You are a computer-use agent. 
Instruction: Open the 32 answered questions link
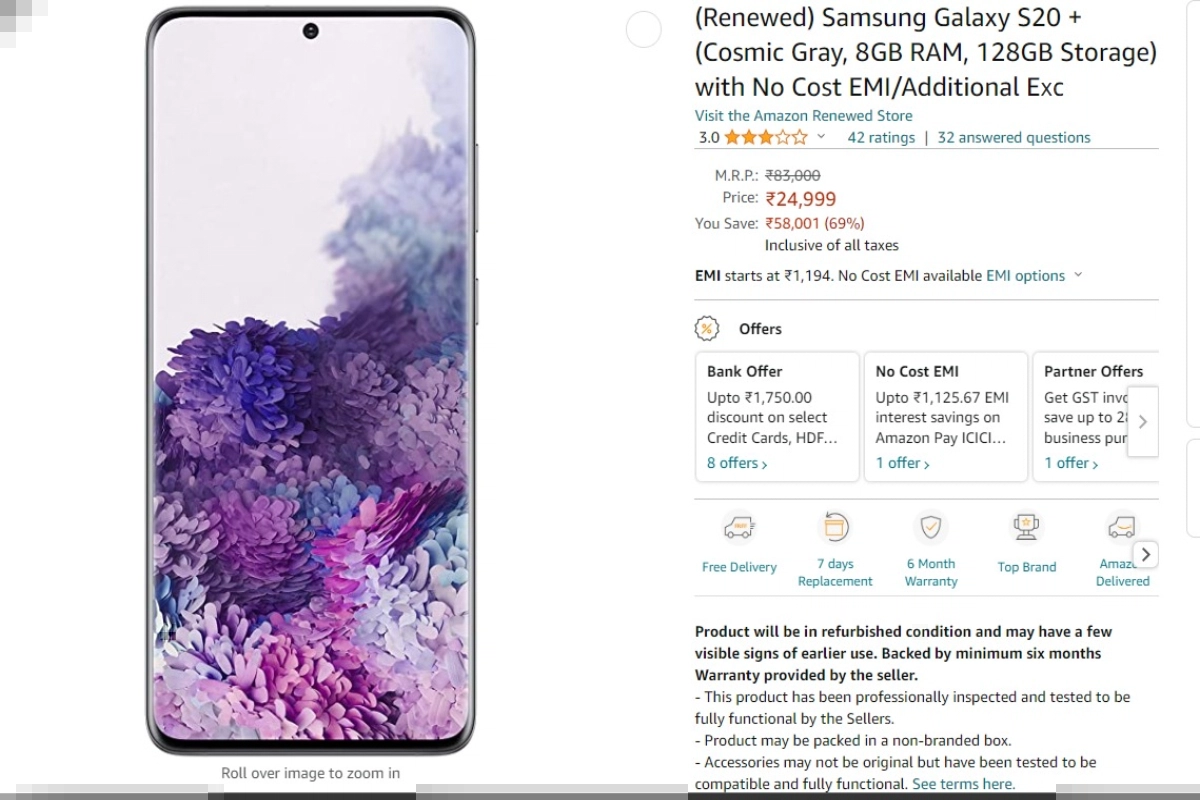1014,137
